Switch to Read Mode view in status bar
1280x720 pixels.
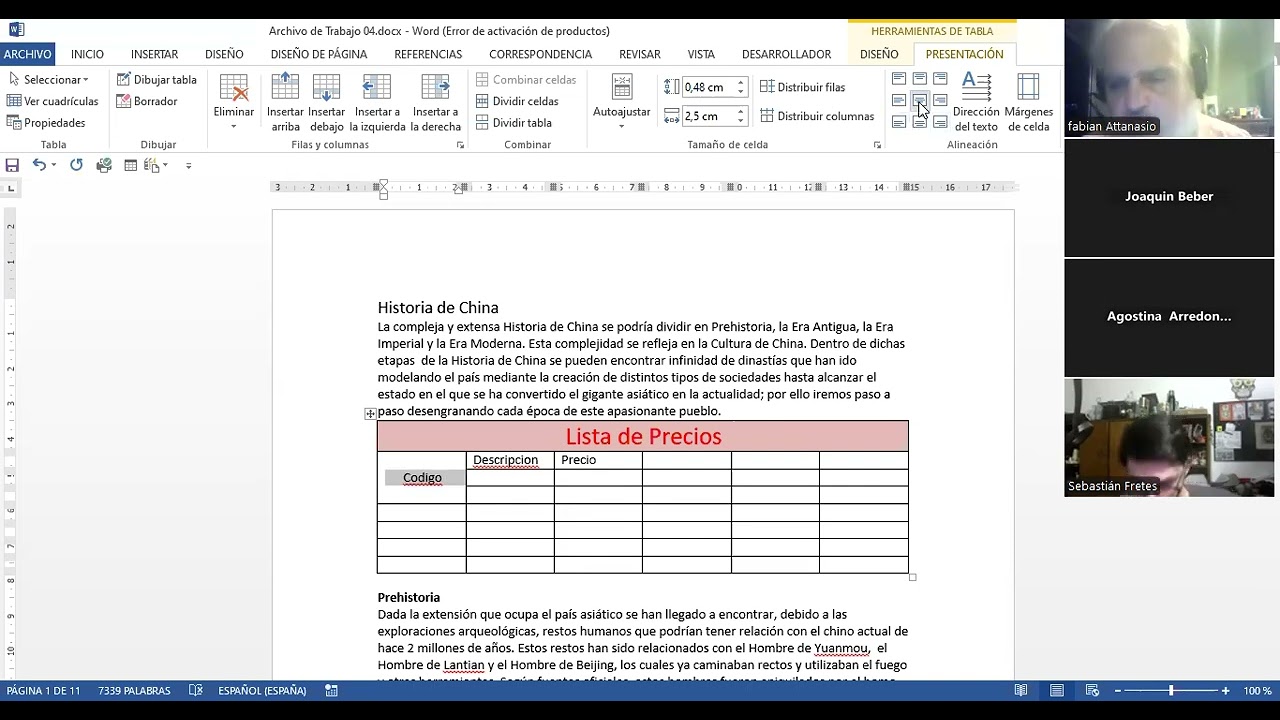coord(1021,691)
